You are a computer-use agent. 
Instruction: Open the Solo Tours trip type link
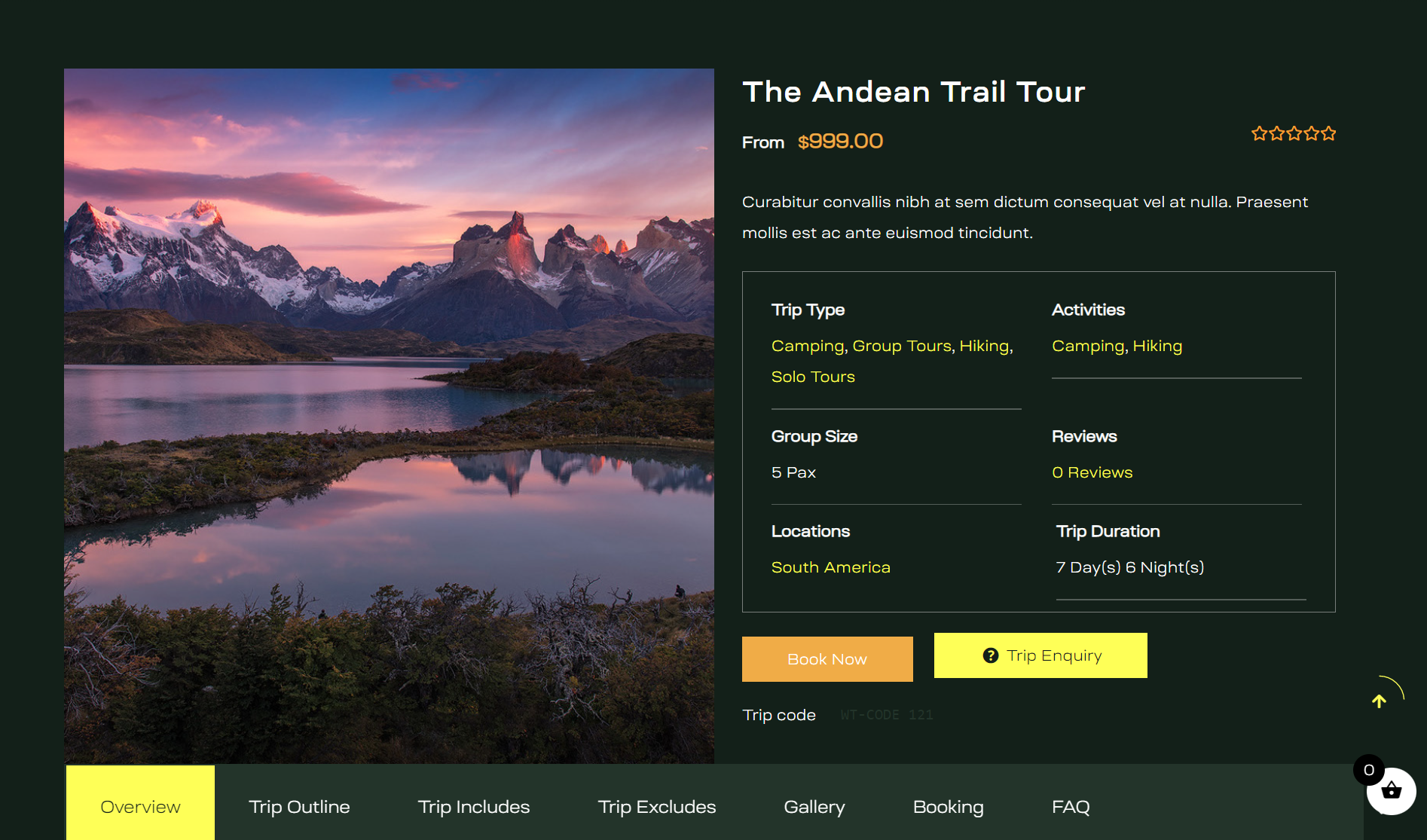click(813, 377)
